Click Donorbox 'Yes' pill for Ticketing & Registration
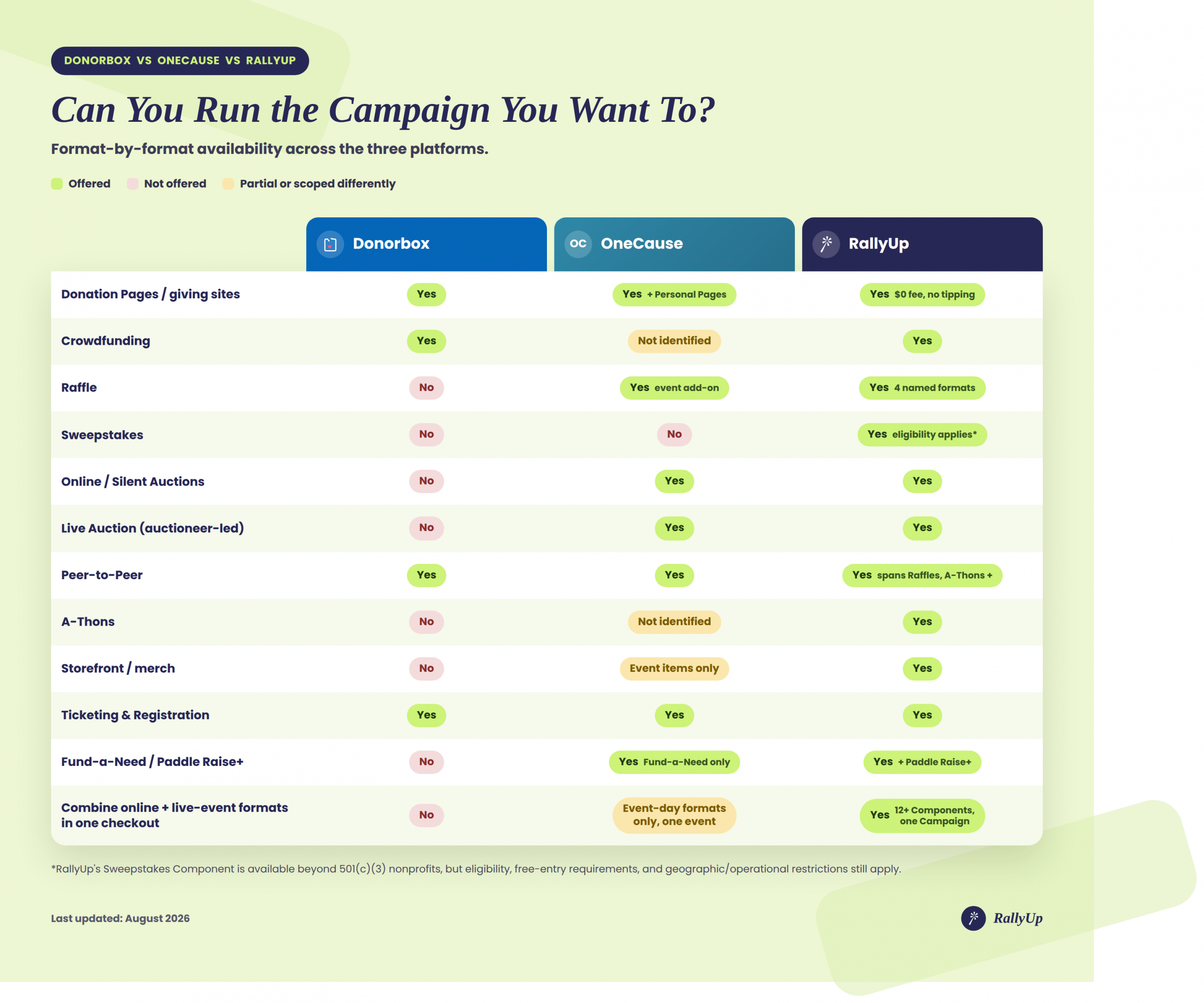The height and width of the screenshot is (1003, 1204). pos(427,716)
